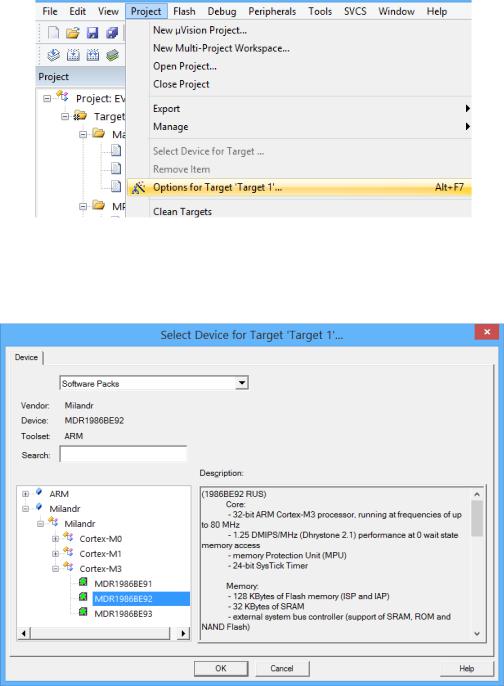The image size is (504, 686).
Task: Focus the Search input field
Action: 123,454
